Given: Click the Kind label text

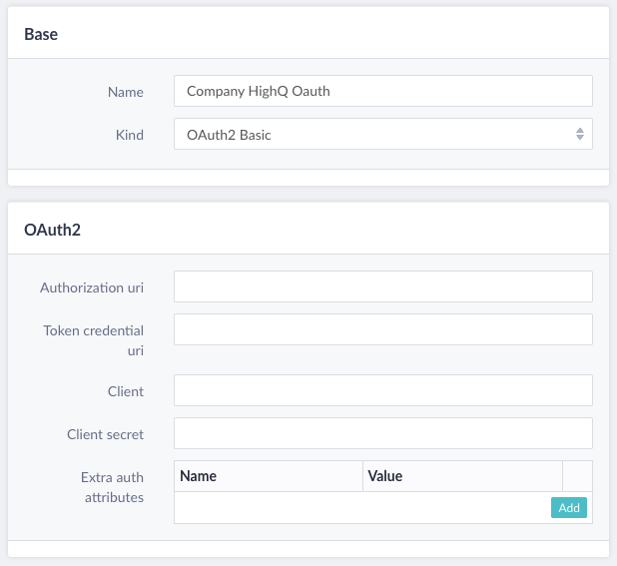Looking at the screenshot, I should 129,135.
